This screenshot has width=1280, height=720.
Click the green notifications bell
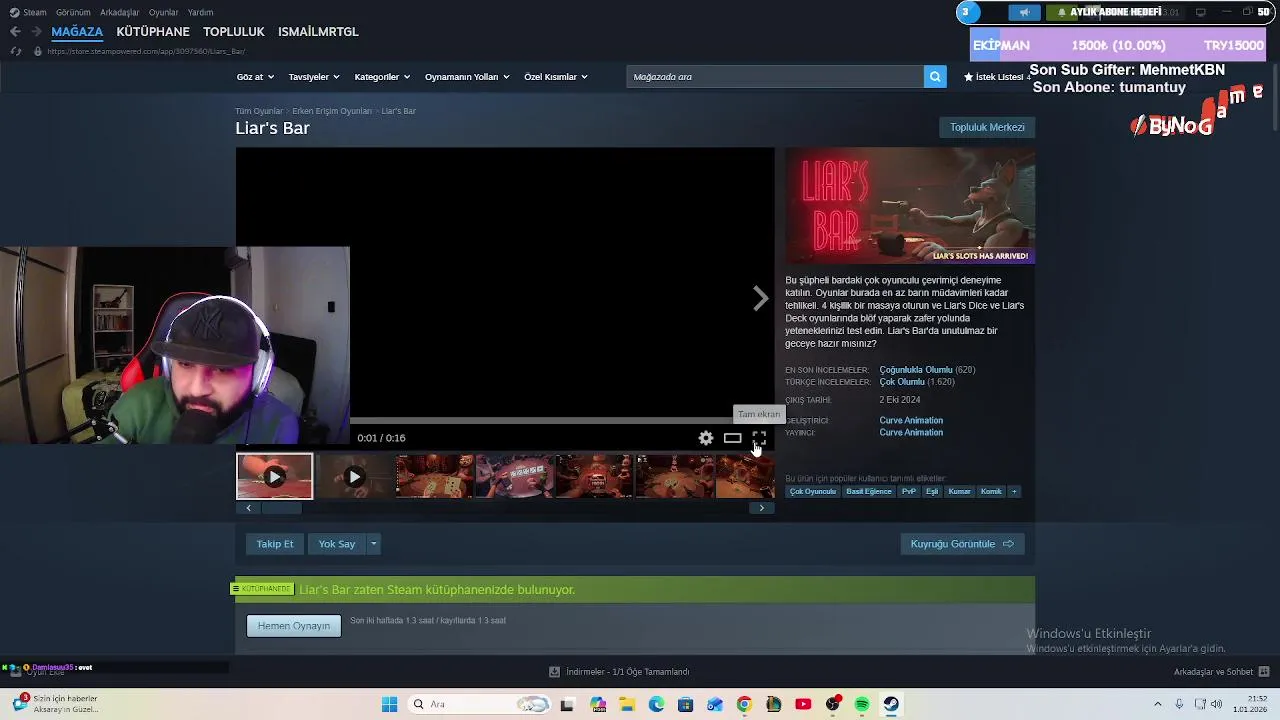[x=1061, y=12]
